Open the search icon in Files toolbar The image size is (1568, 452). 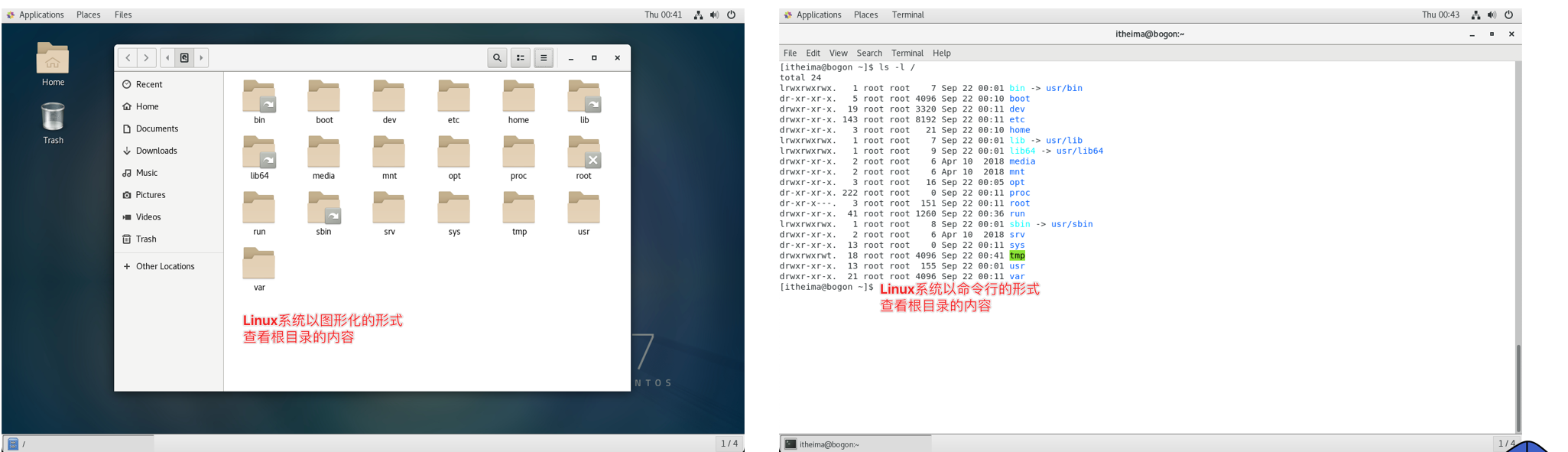tap(497, 57)
